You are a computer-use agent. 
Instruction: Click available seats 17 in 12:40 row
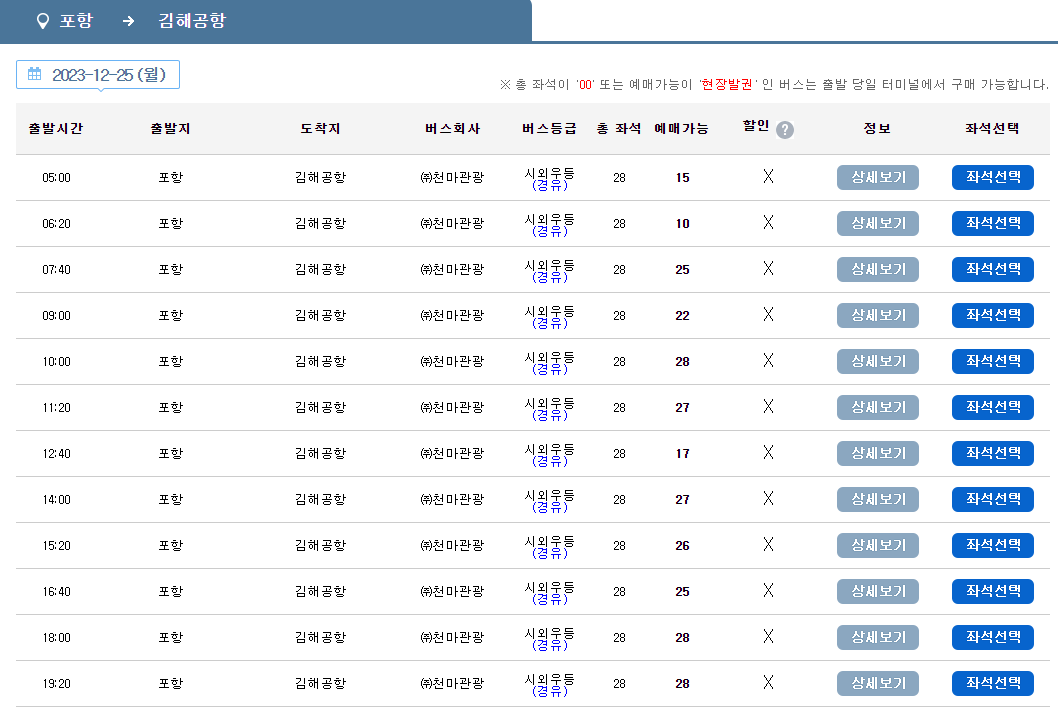(682, 453)
